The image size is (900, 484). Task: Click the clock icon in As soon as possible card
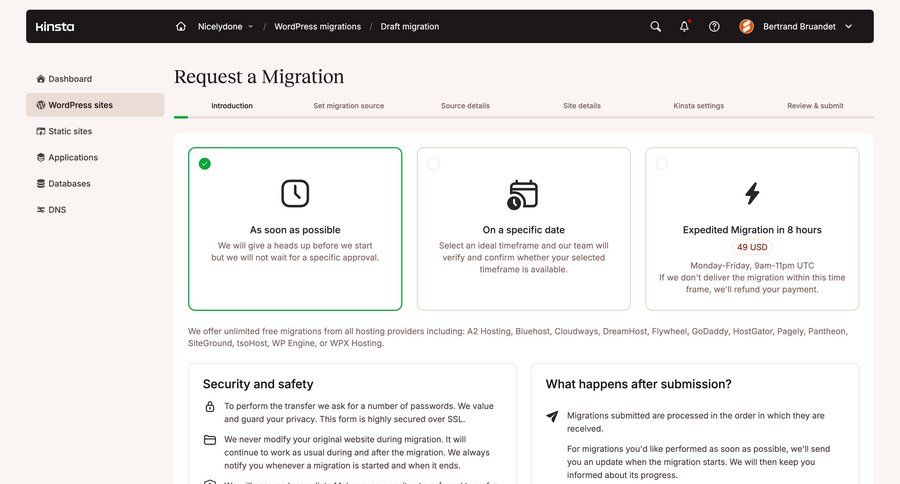[295, 193]
